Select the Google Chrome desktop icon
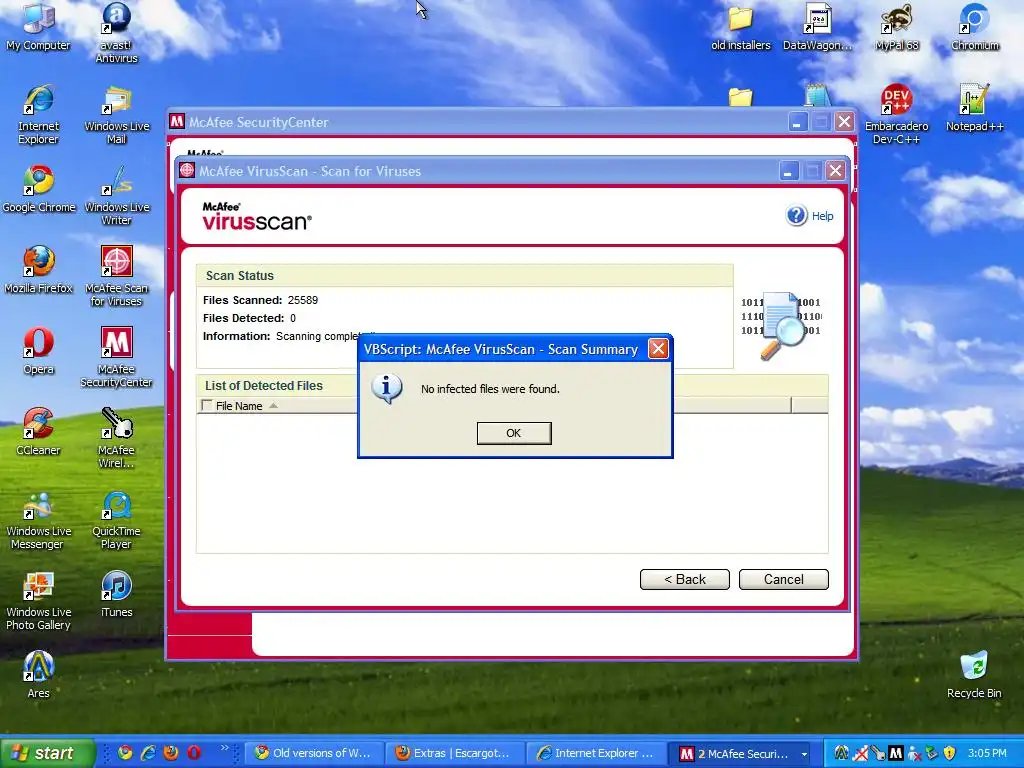1024x768 pixels. pyautogui.click(x=39, y=189)
